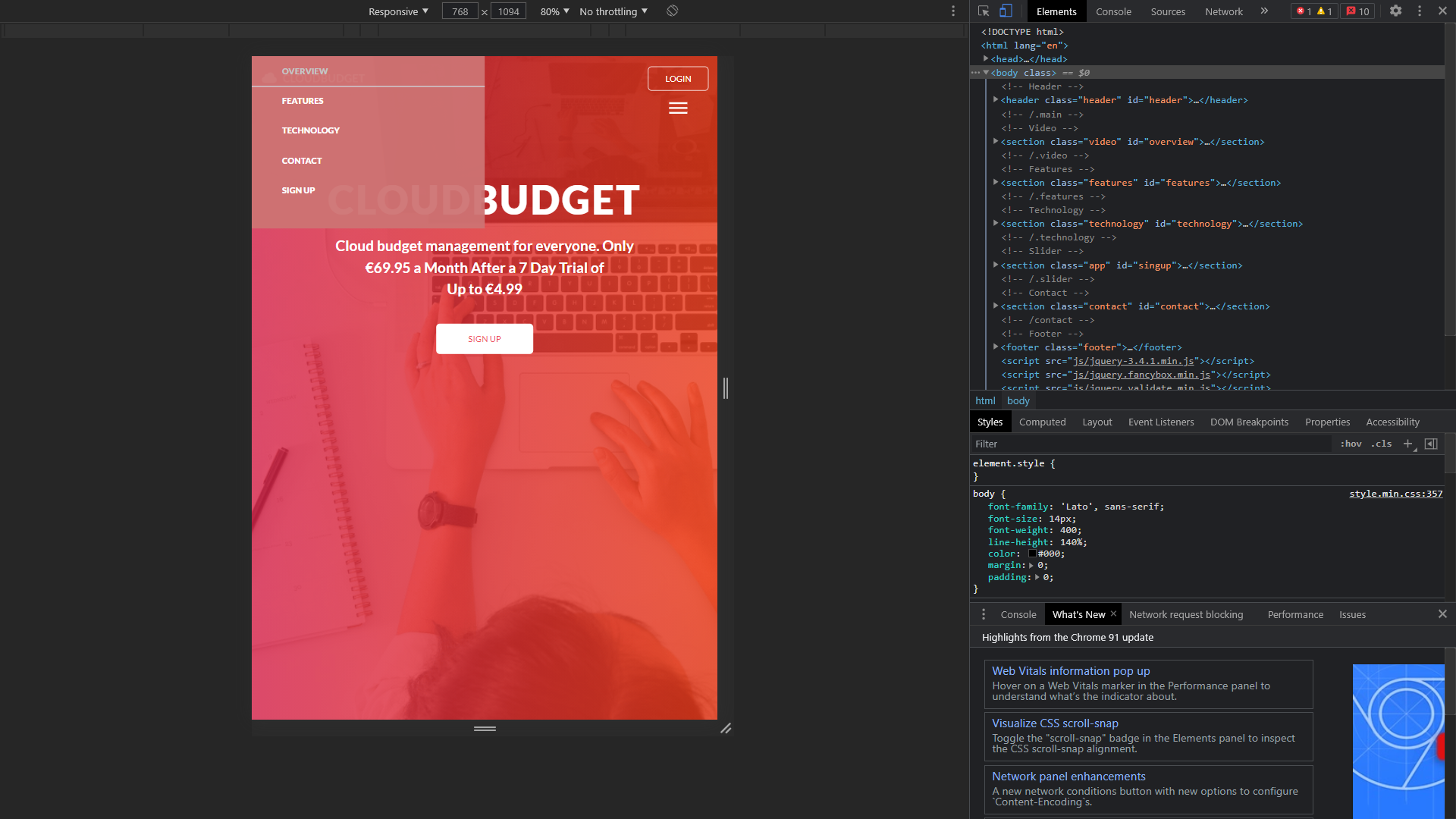
Task: Switch to the Network tab
Action: [1223, 11]
